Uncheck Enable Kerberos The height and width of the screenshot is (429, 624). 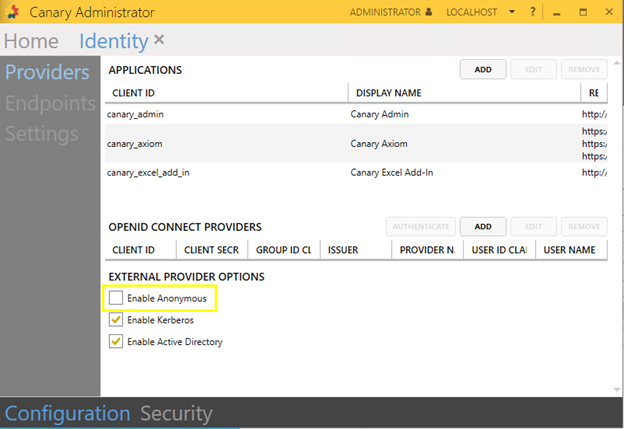116,320
